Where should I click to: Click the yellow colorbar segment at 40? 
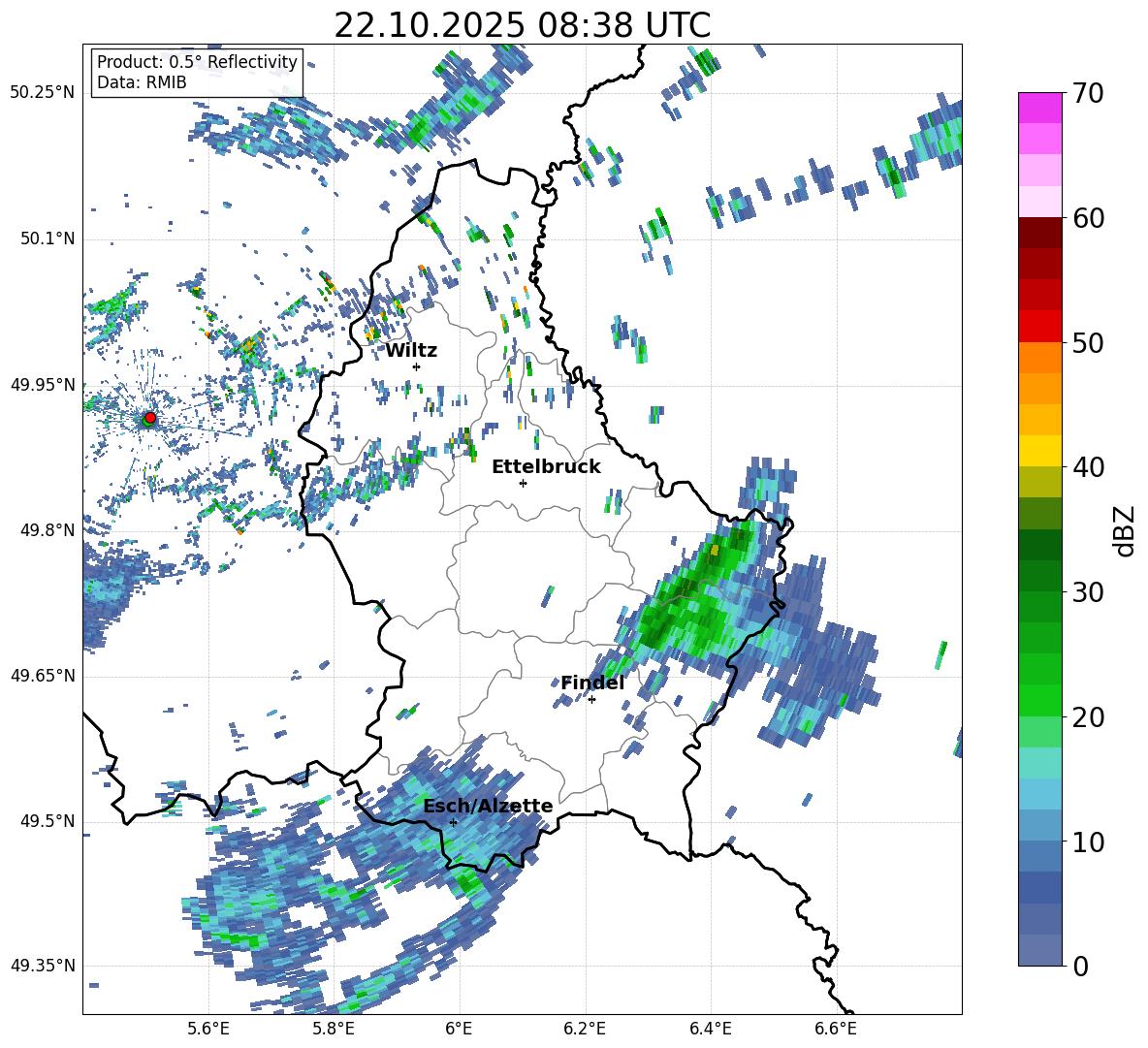pos(1039,451)
